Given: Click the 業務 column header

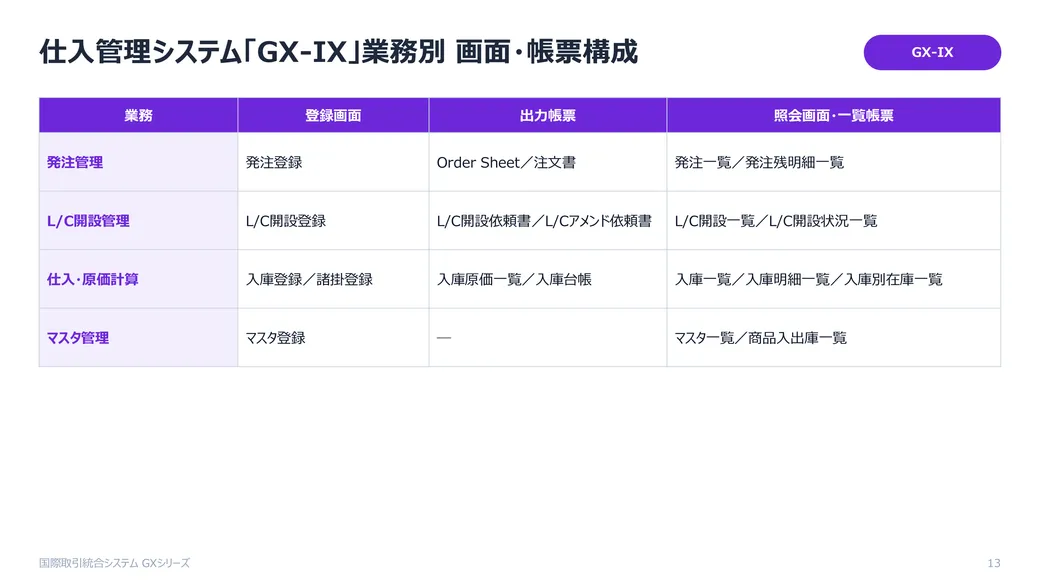Looking at the screenshot, I should pos(139,115).
